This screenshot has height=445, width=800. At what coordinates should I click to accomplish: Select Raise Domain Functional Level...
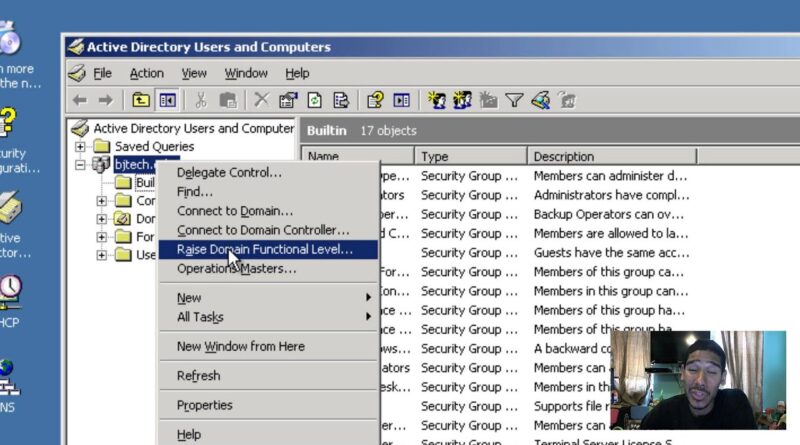tap(268, 250)
